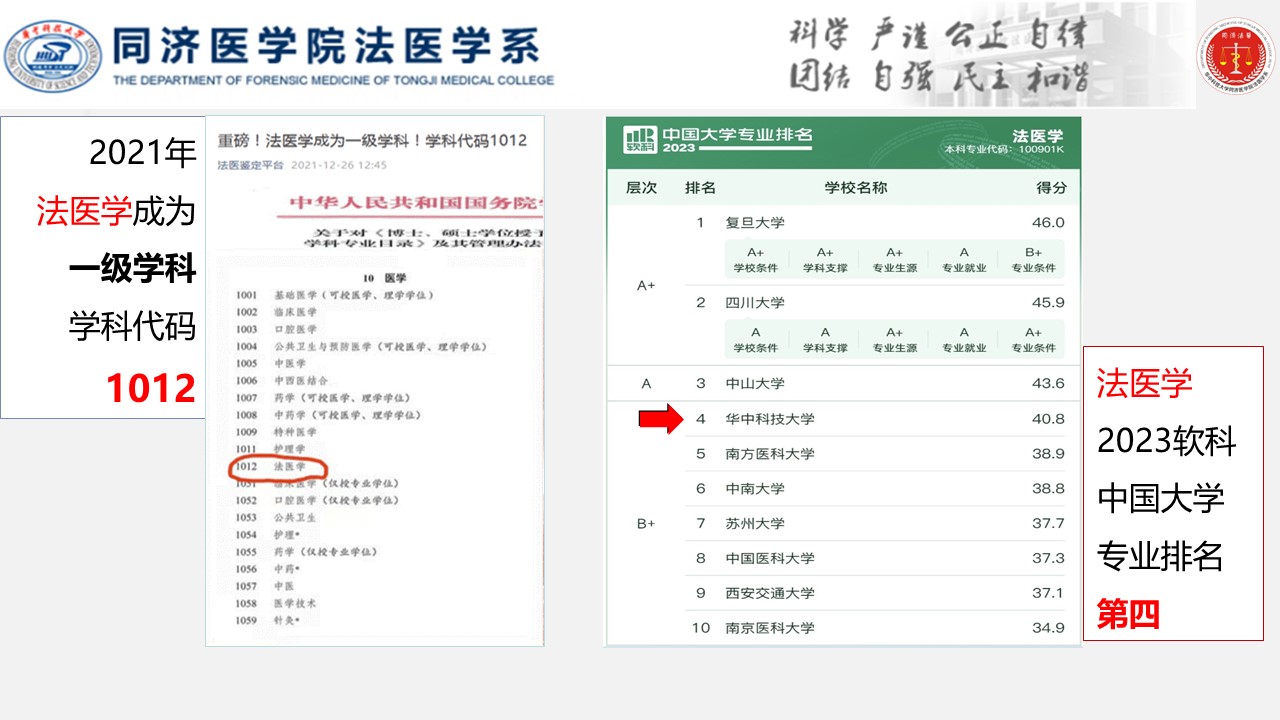Select the 同济医学院法医学系 title text

pos(326,45)
